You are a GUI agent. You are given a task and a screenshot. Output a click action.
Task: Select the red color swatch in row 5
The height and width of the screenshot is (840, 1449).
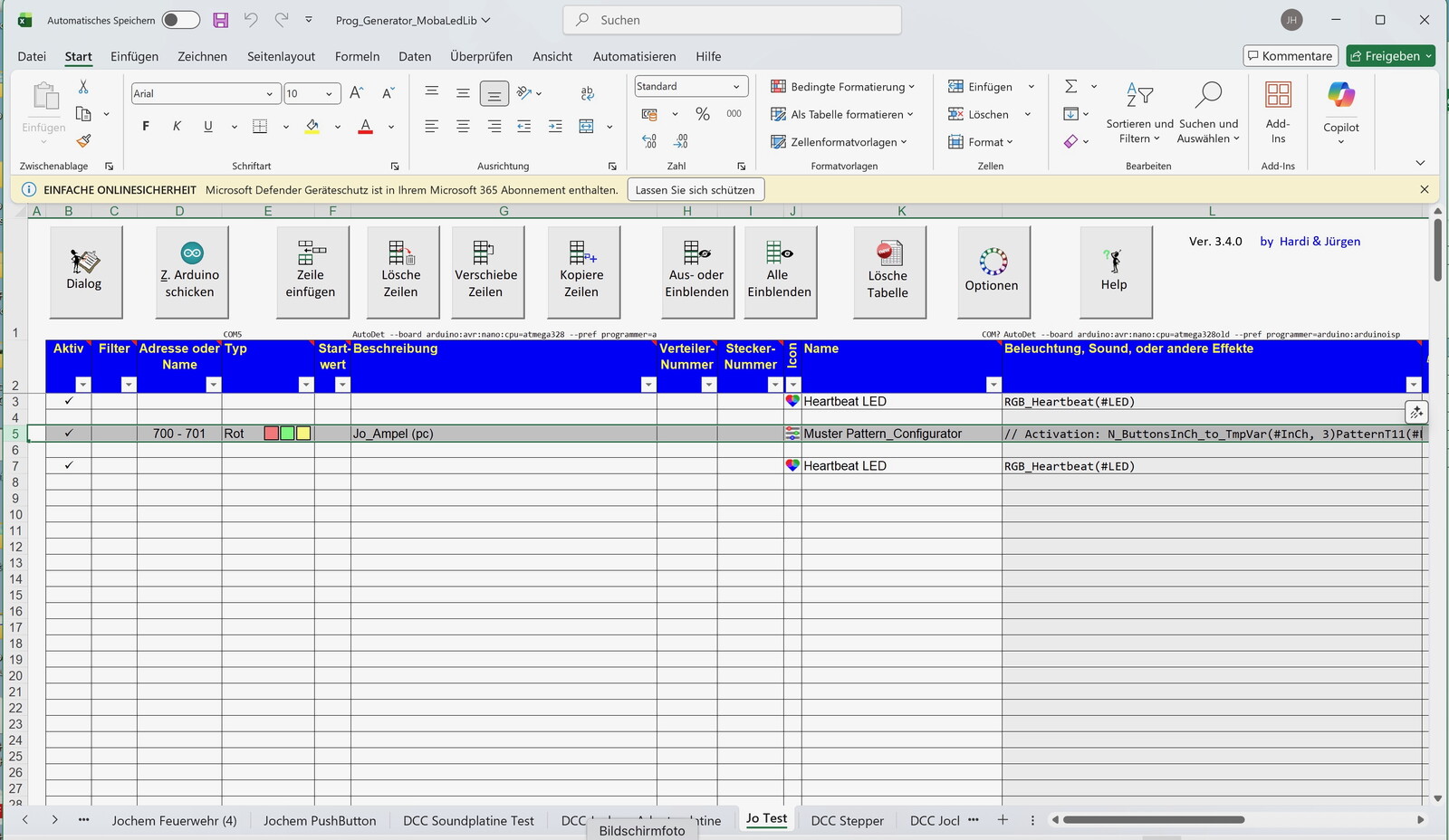coord(271,434)
